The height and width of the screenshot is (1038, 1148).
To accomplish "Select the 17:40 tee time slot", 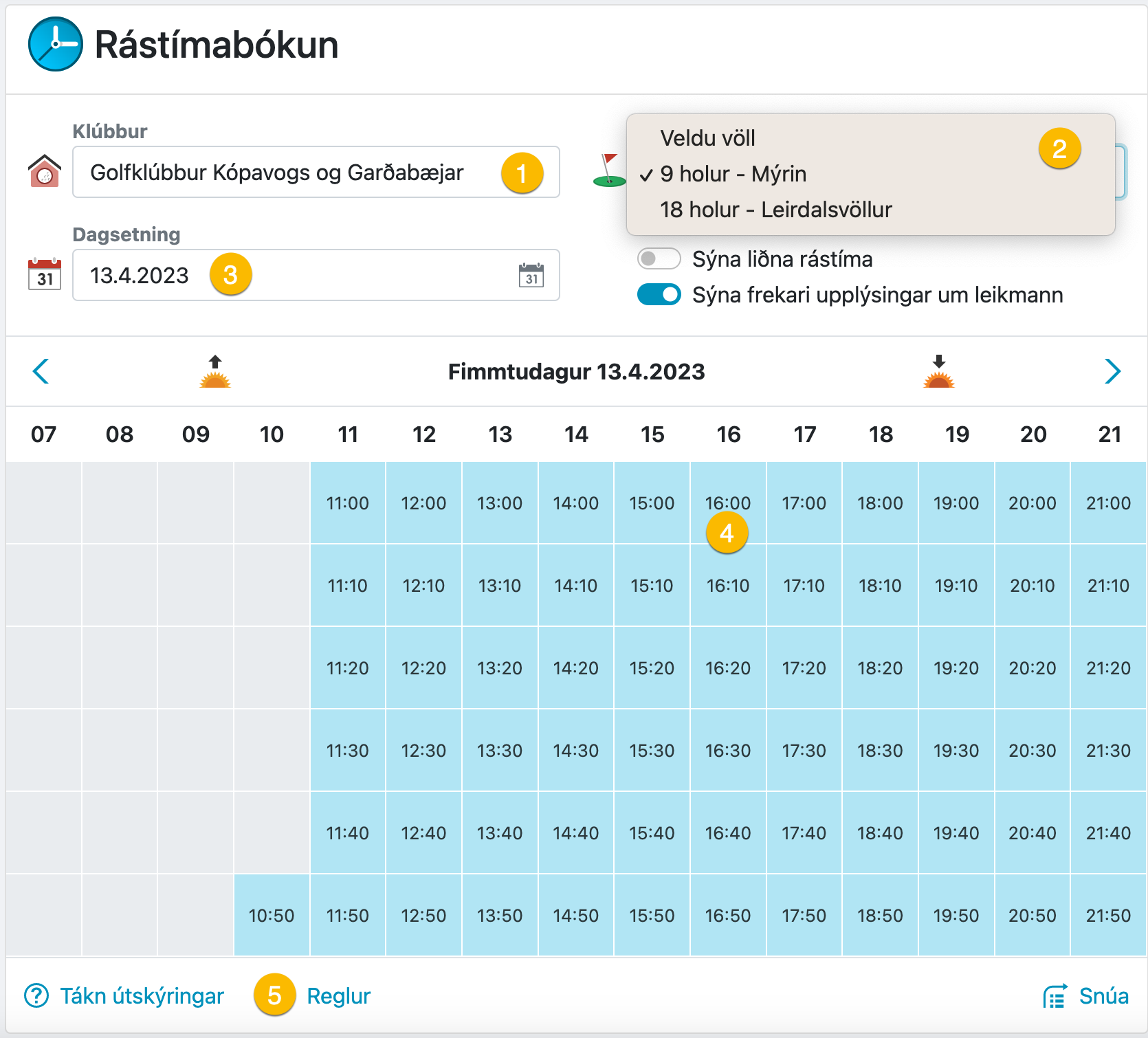I will (x=804, y=833).
